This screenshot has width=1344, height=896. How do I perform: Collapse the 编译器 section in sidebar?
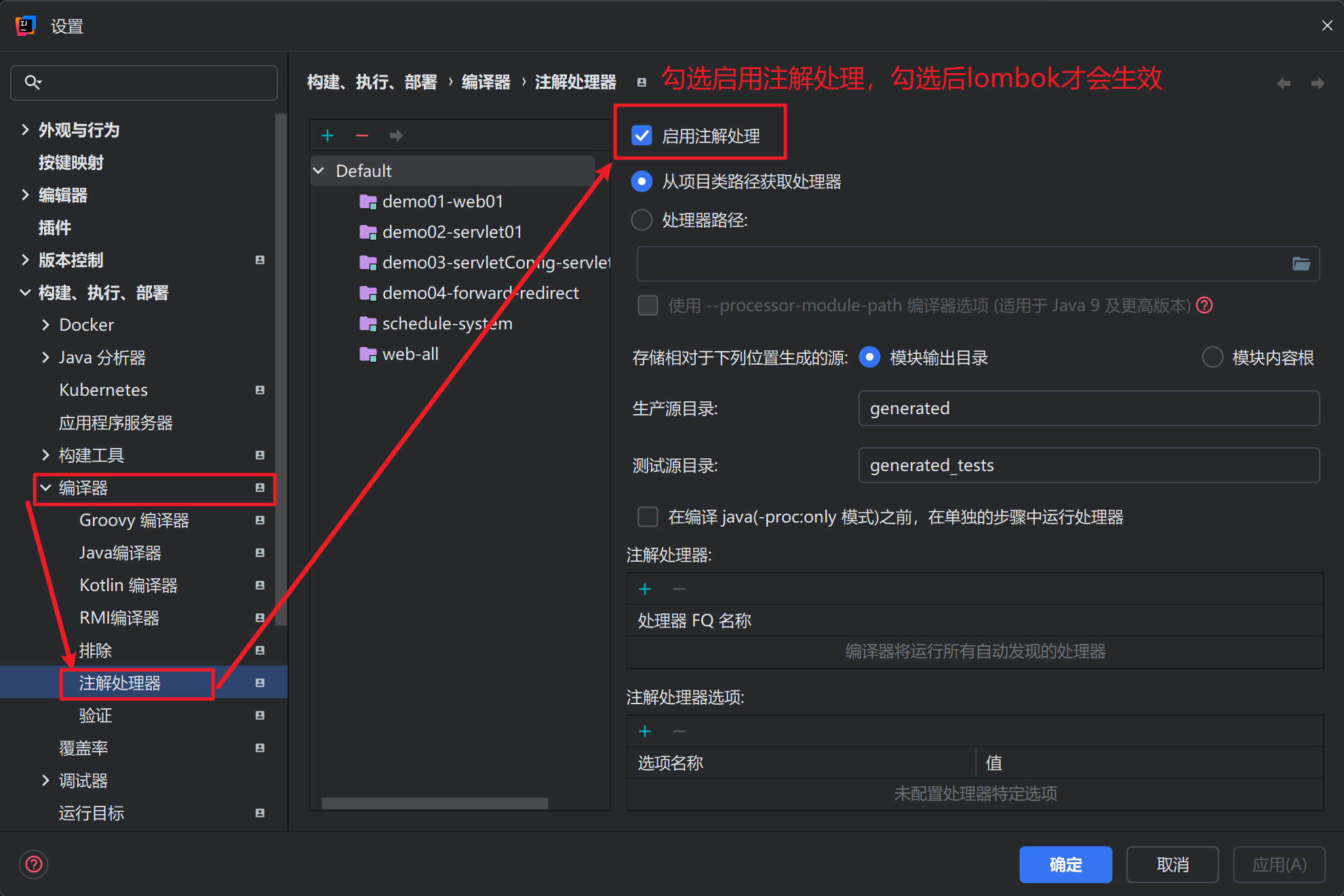45,487
